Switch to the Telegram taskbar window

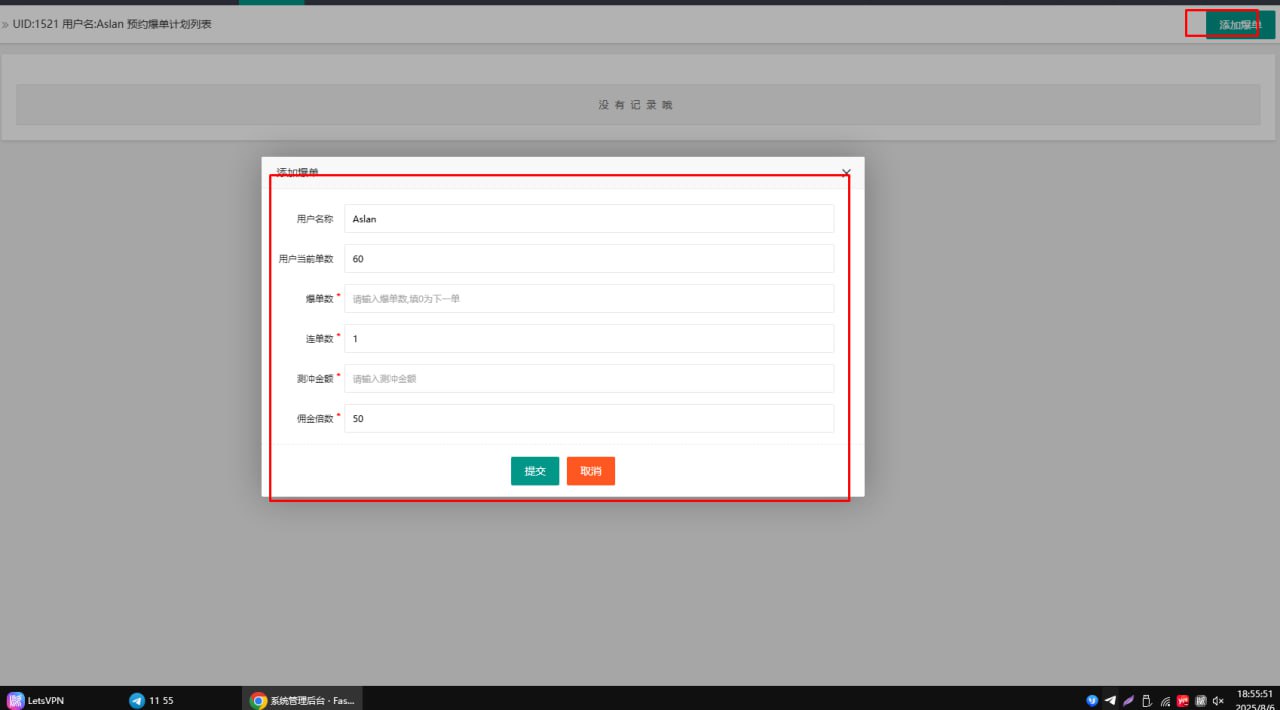tap(152, 701)
